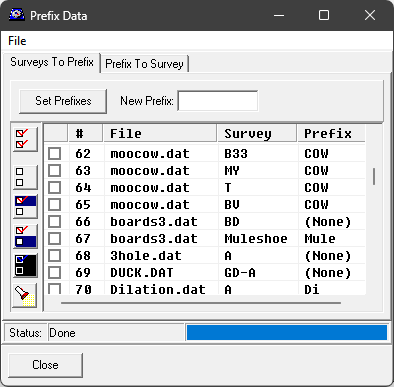Check the box for row 63

coord(55,171)
